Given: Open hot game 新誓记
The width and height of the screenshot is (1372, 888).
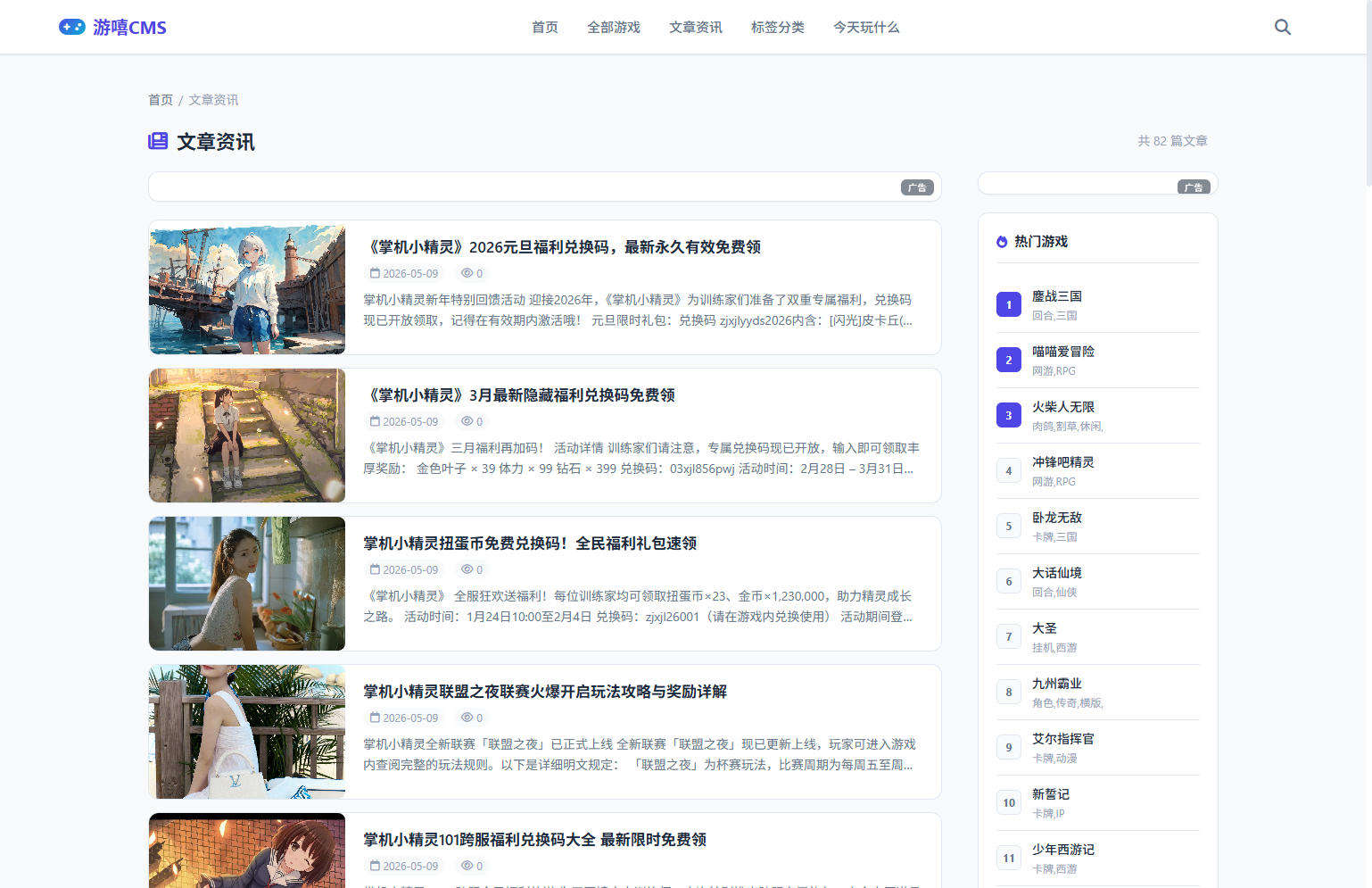Looking at the screenshot, I should [1051, 794].
